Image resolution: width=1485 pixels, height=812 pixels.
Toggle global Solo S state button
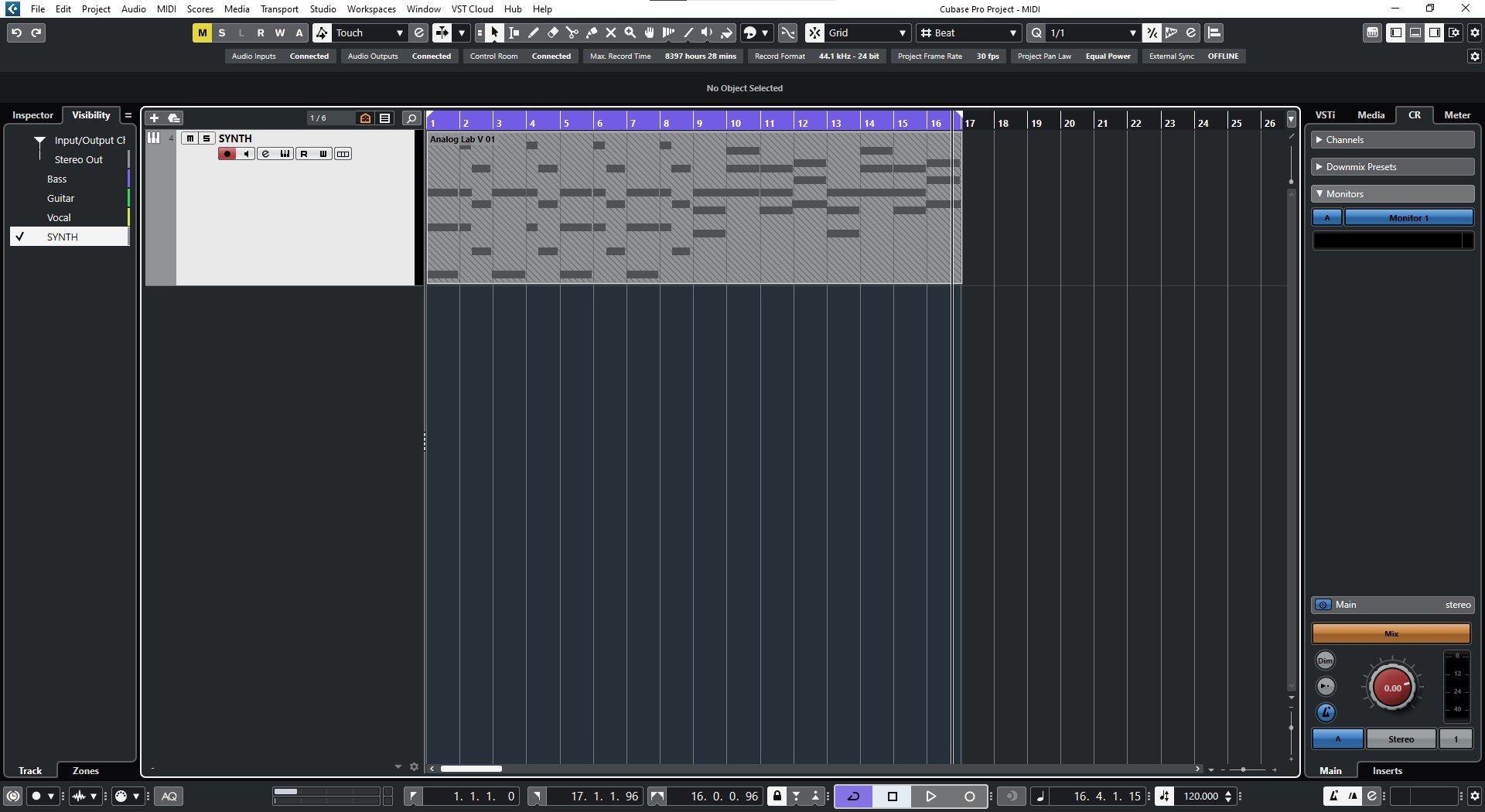point(222,32)
